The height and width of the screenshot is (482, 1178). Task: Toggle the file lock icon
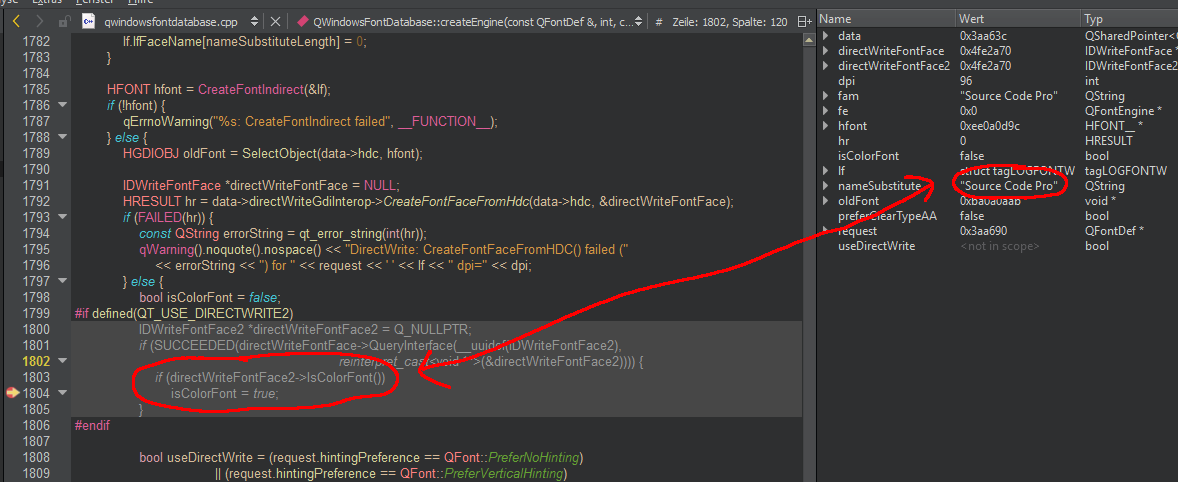[64, 21]
